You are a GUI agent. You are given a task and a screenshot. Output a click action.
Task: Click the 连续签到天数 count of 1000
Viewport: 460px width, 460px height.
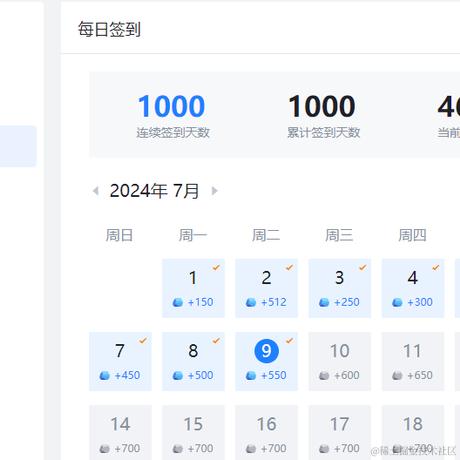click(x=171, y=106)
